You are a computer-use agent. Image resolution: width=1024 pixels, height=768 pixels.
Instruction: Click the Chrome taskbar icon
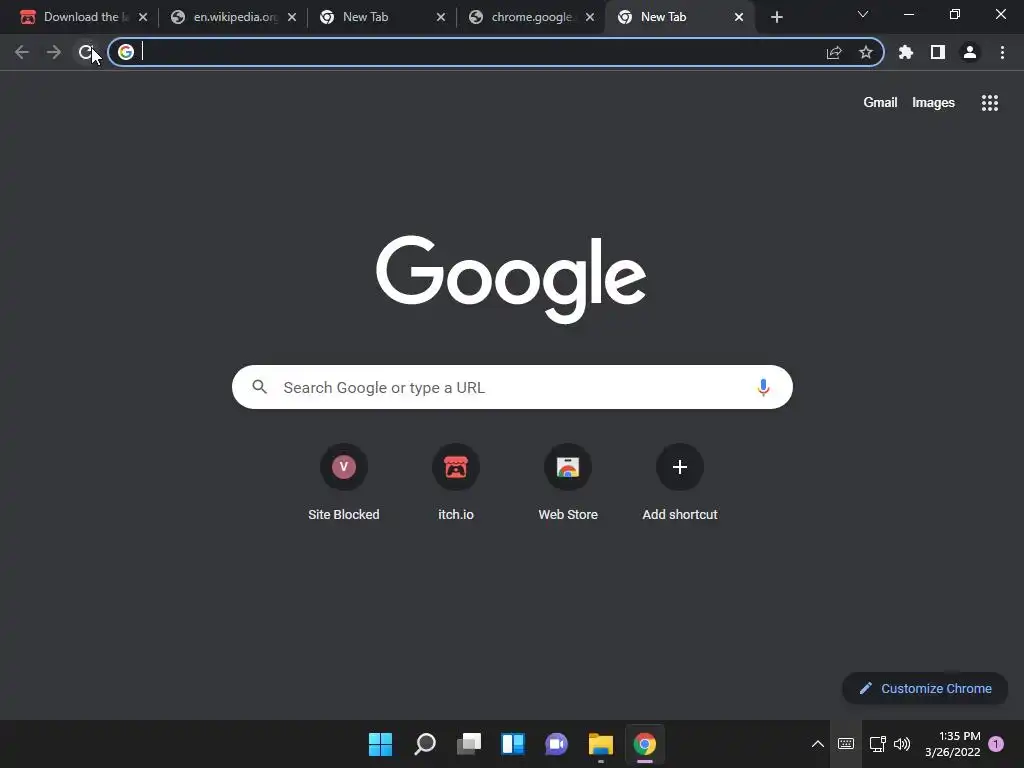(x=645, y=744)
